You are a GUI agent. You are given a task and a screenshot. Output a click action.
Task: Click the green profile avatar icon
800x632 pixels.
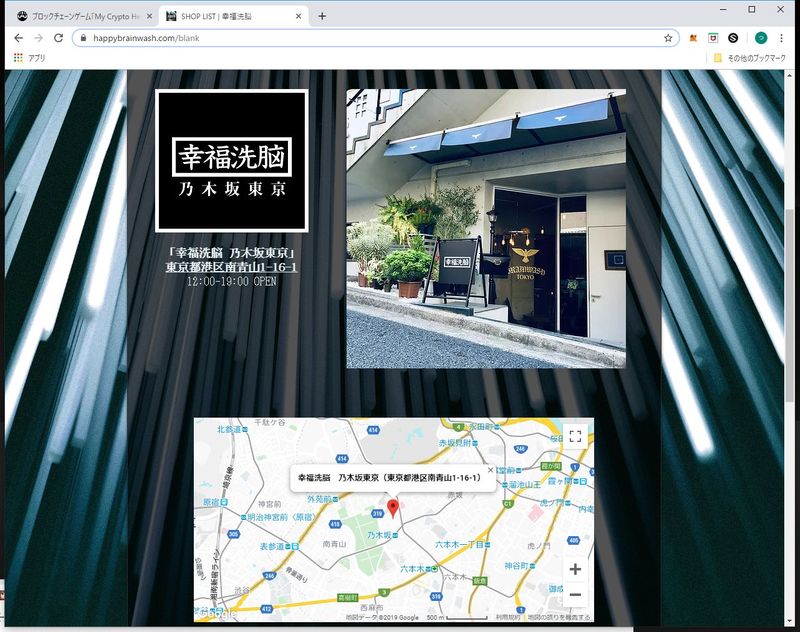click(761, 38)
